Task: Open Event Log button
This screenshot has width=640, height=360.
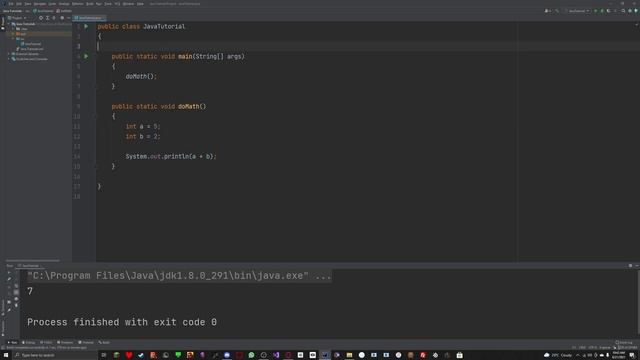Action: 624,342
